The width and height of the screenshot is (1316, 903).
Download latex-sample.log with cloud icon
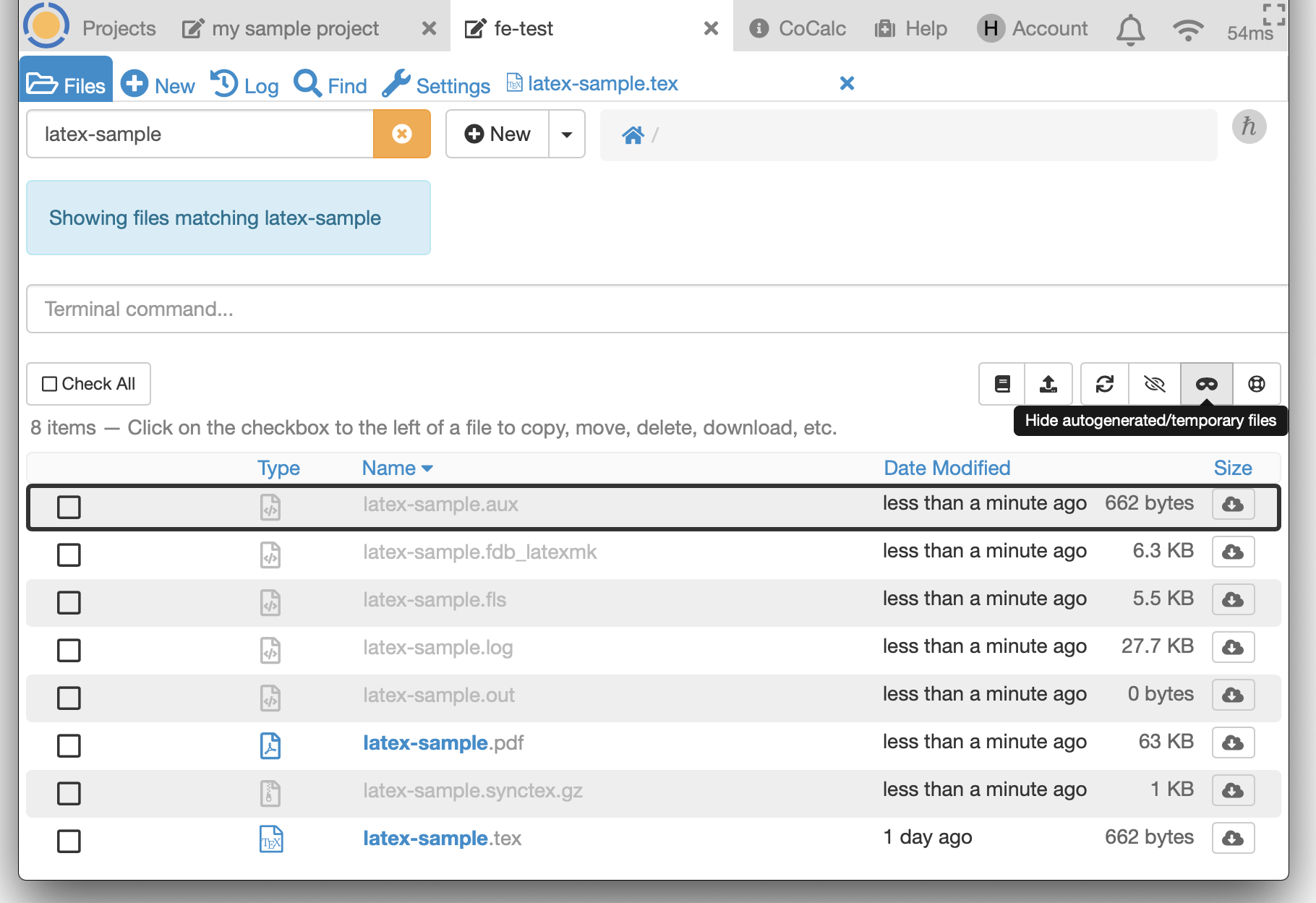tap(1233, 647)
